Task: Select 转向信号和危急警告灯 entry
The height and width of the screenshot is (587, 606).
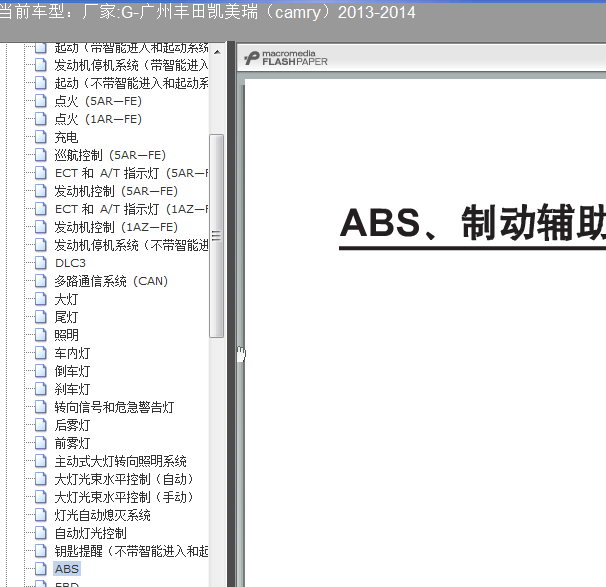Action: pyautogui.click(x=114, y=407)
